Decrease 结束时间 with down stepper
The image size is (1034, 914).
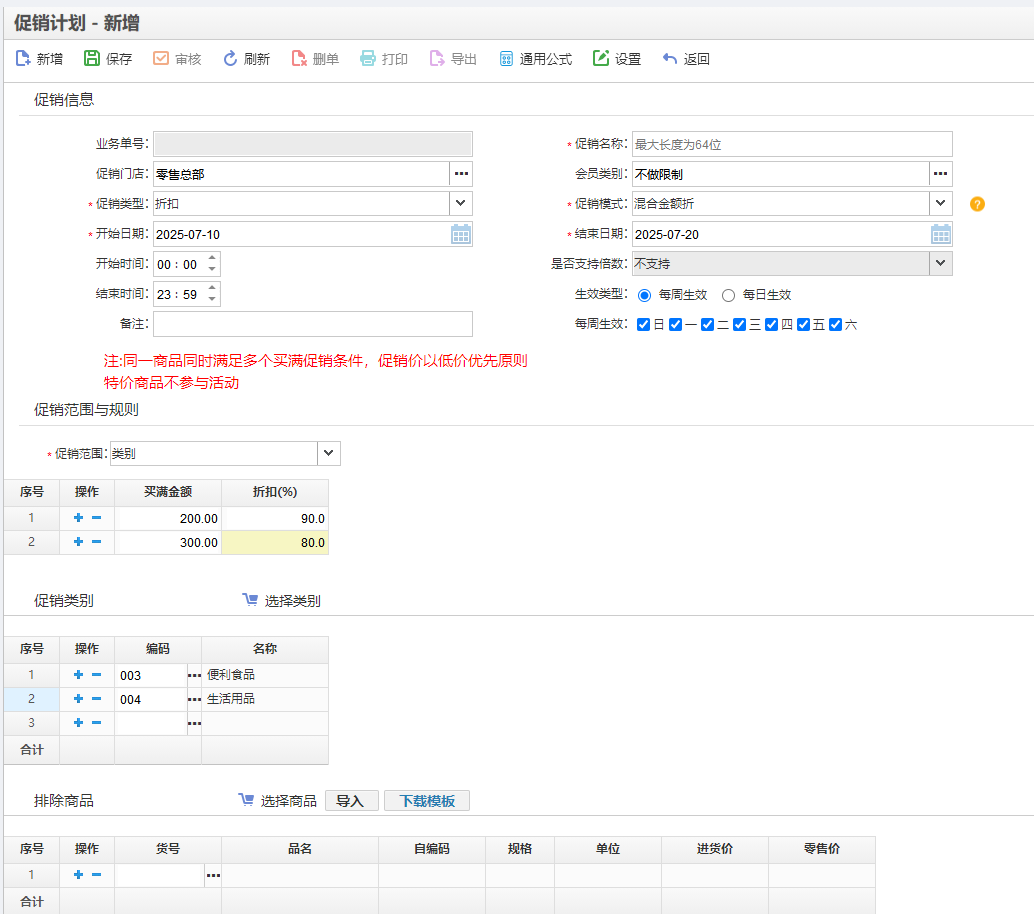coord(212,299)
